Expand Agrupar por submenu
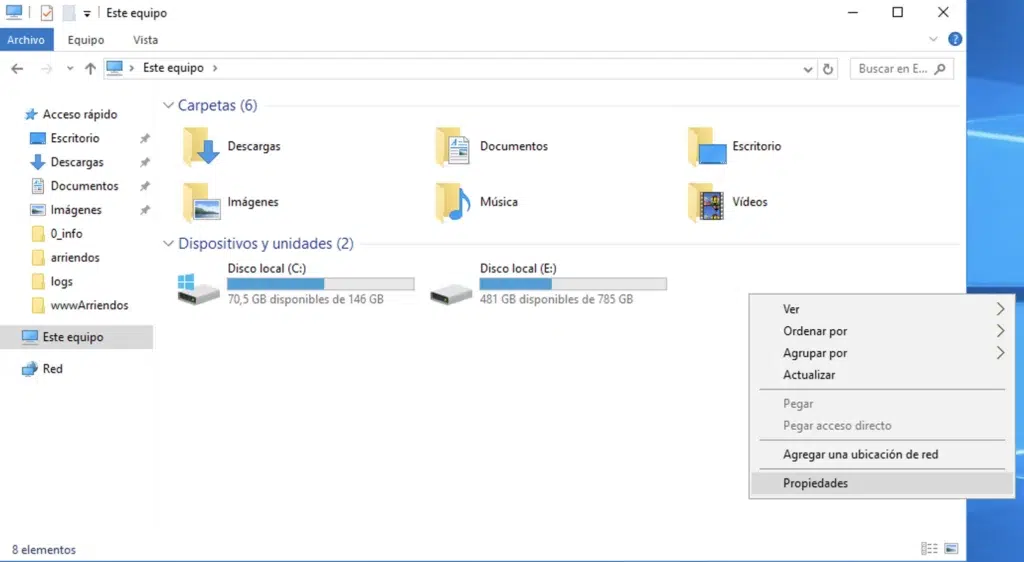Image resolution: width=1024 pixels, height=562 pixels. pyautogui.click(x=1000, y=353)
